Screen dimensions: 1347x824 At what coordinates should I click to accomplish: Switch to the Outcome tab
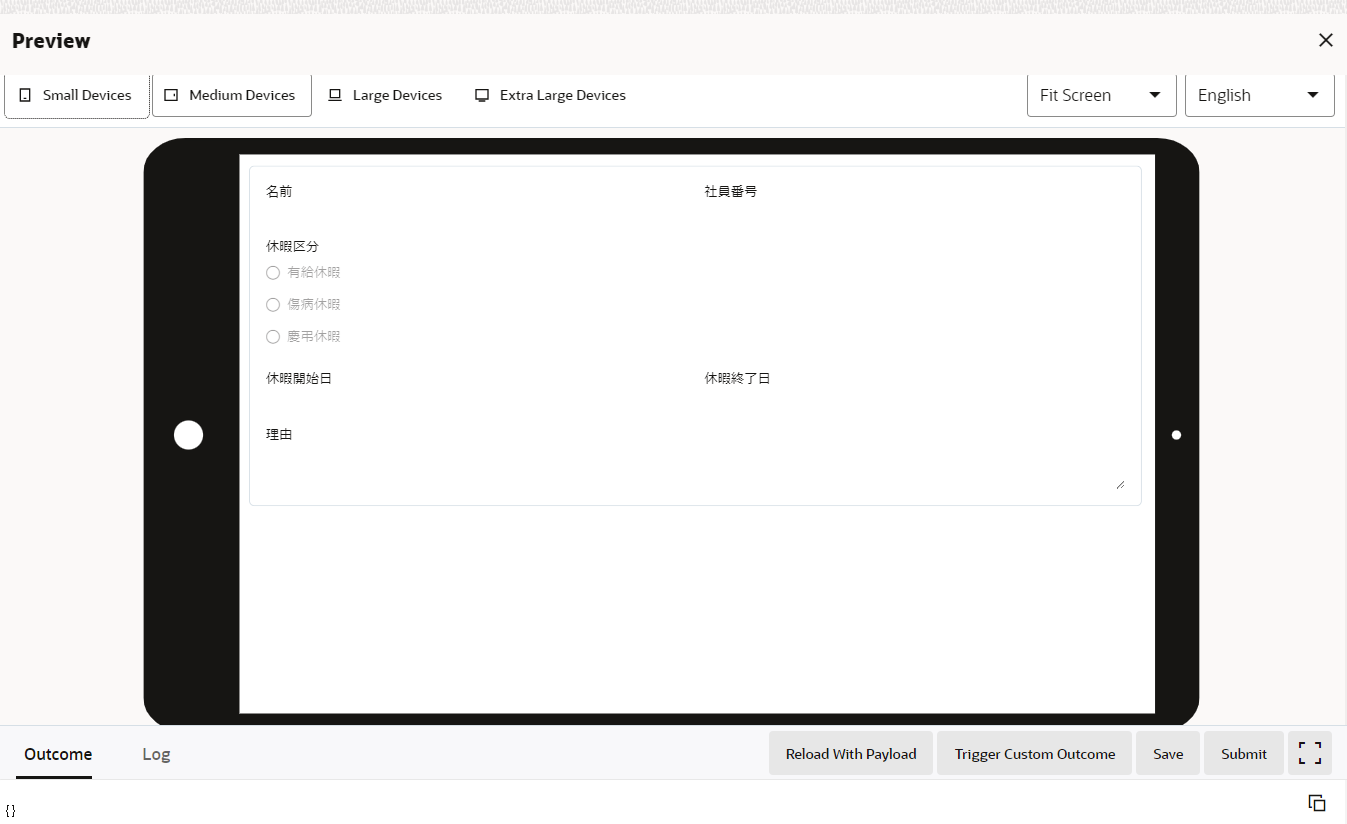58,754
